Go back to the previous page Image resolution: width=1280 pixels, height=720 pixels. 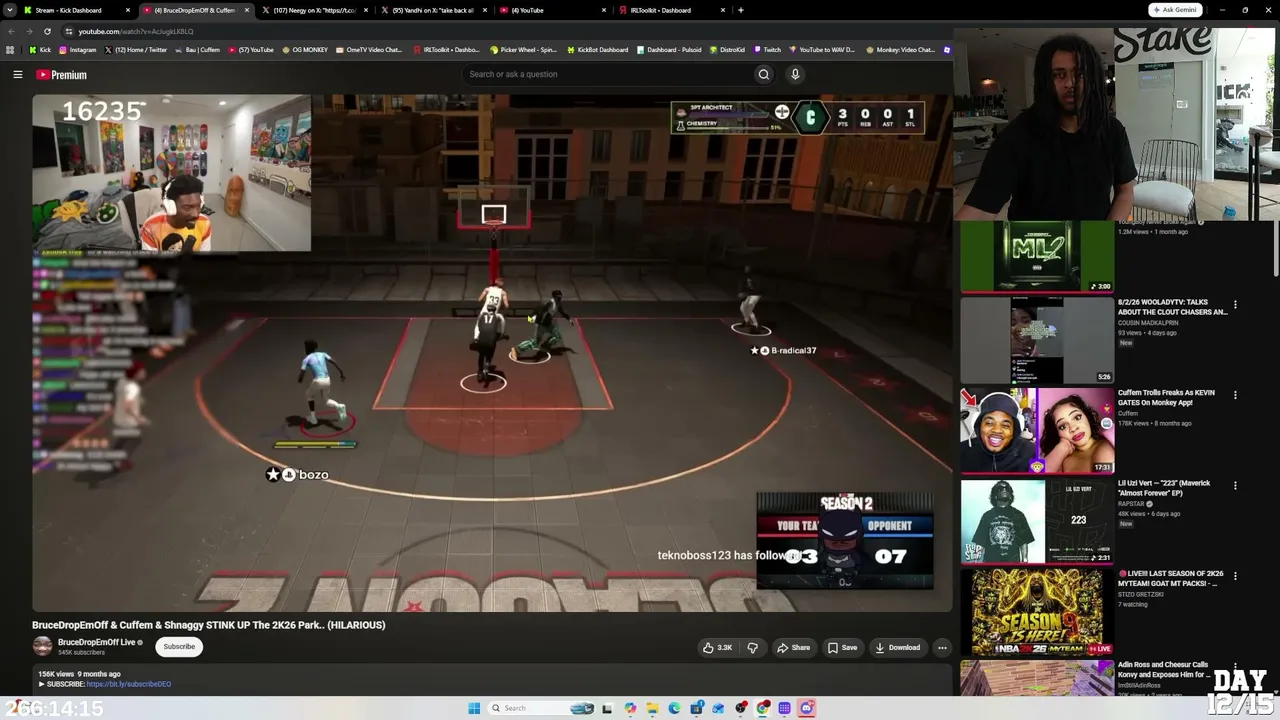[x=11, y=31]
